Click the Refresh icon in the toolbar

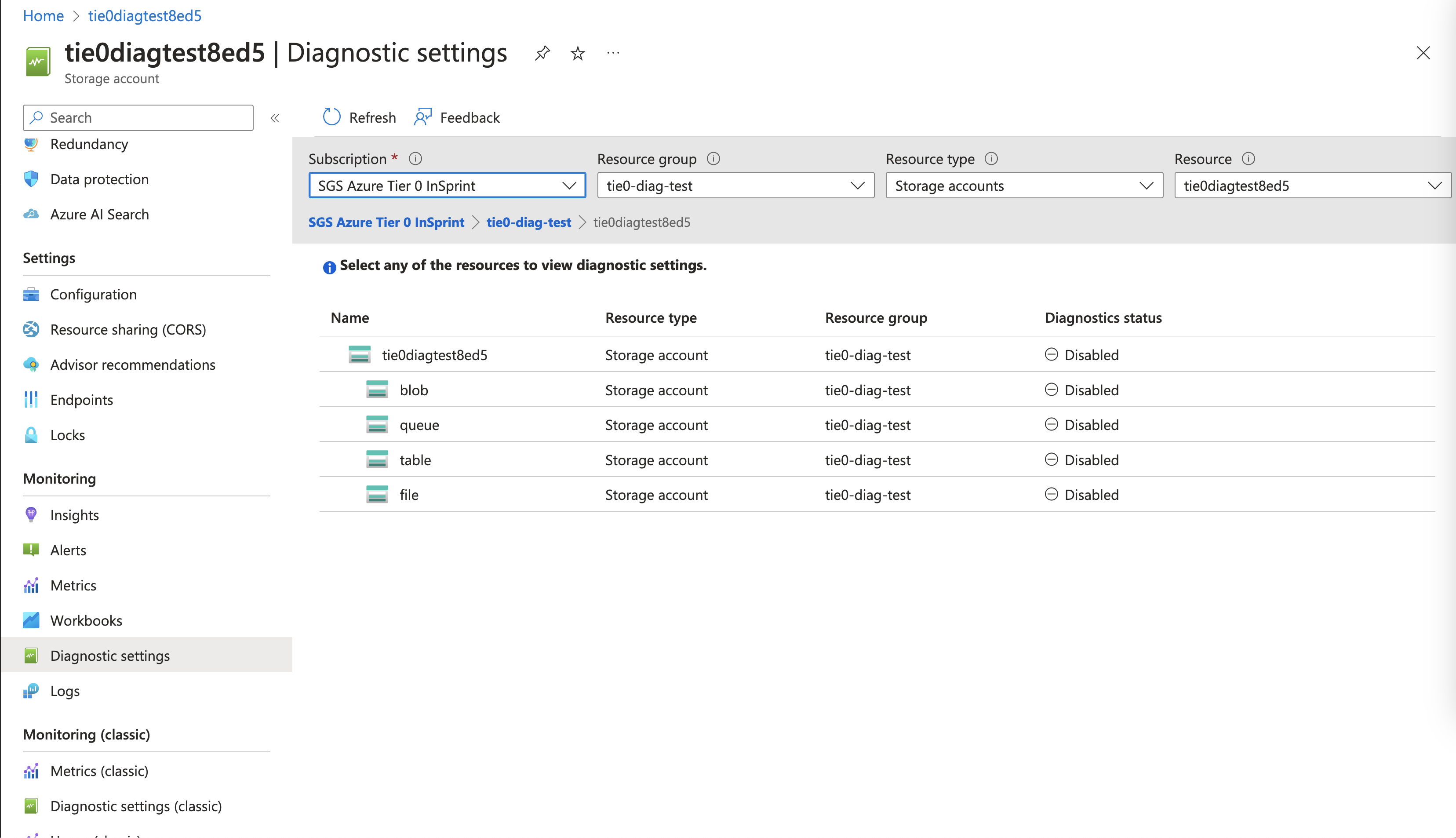pyautogui.click(x=331, y=117)
